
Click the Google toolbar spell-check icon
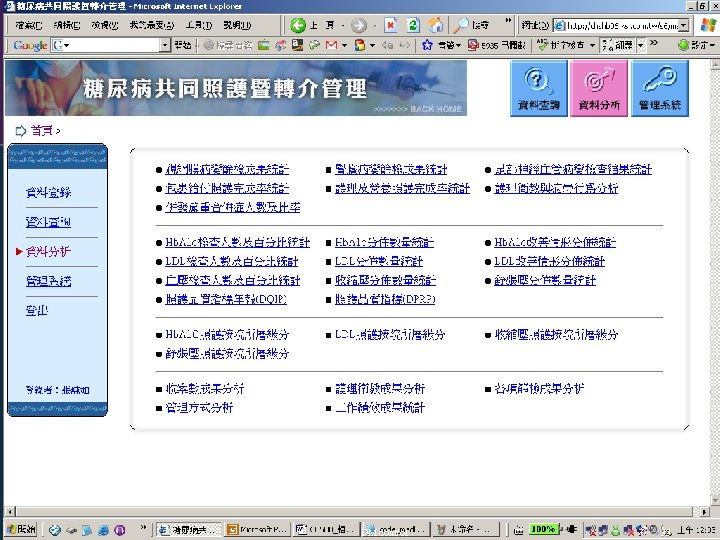[543, 45]
